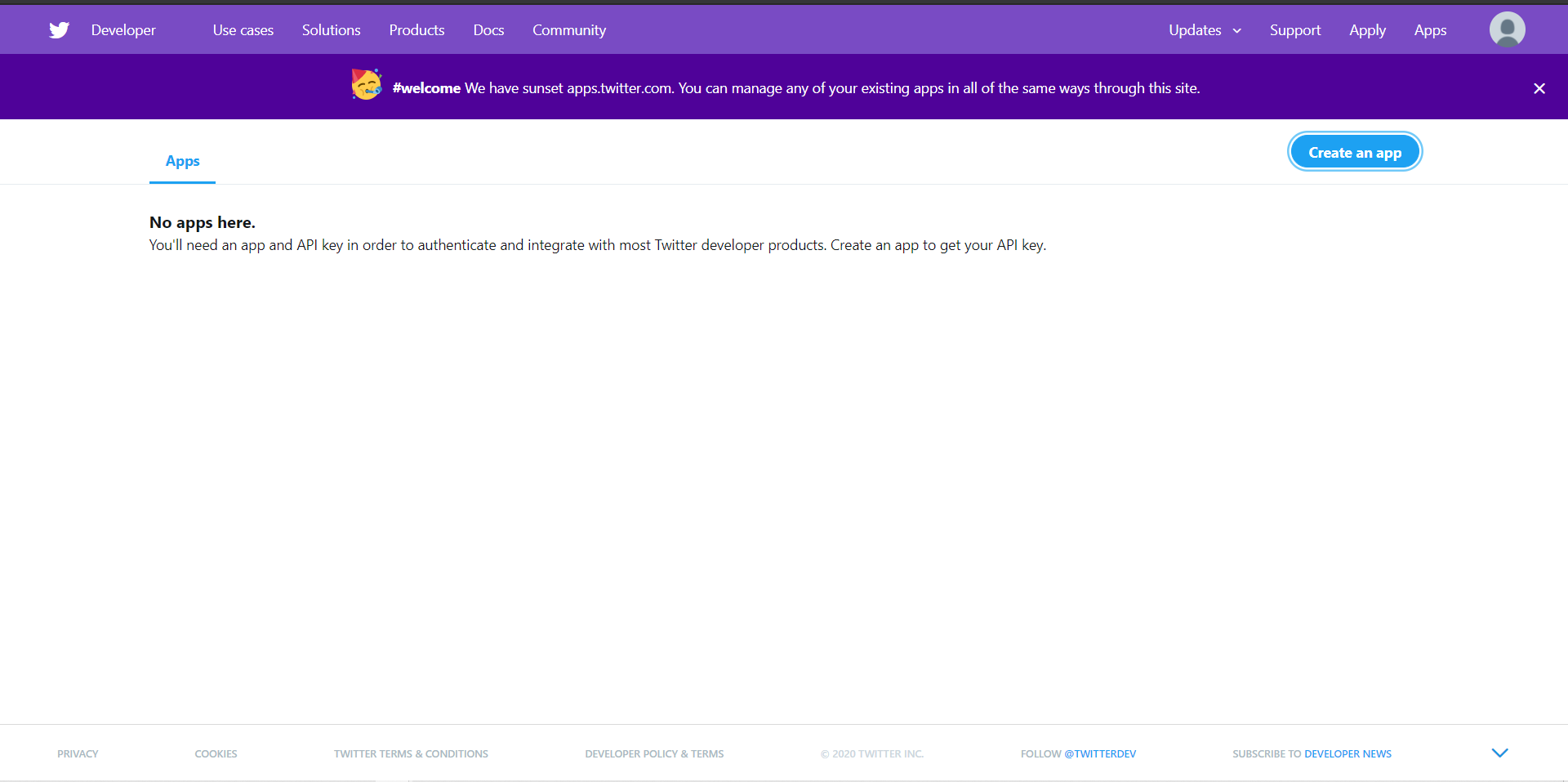Open the Community menu
This screenshot has width=1568, height=782.
569,30
